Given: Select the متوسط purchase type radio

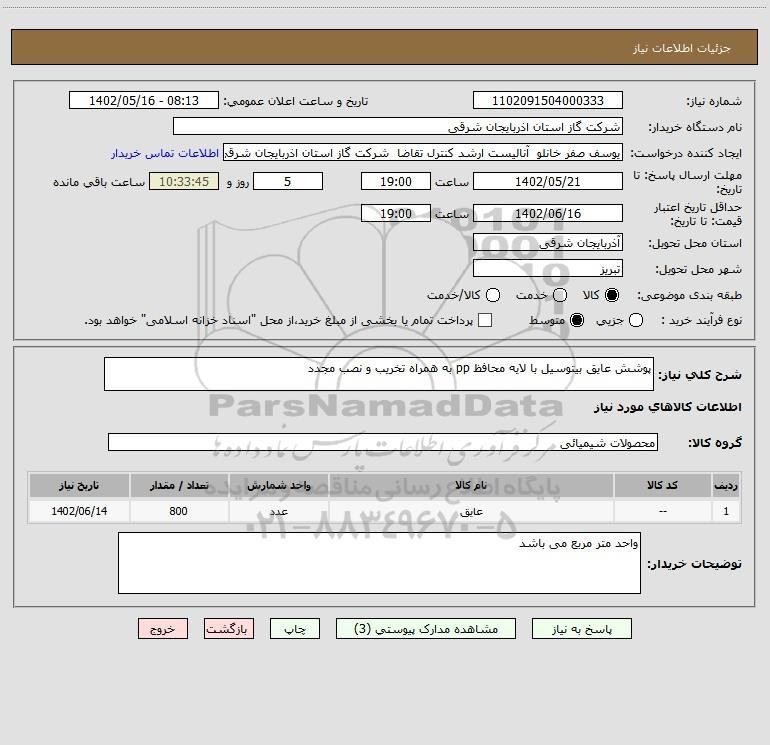Looking at the screenshot, I should pos(577,321).
